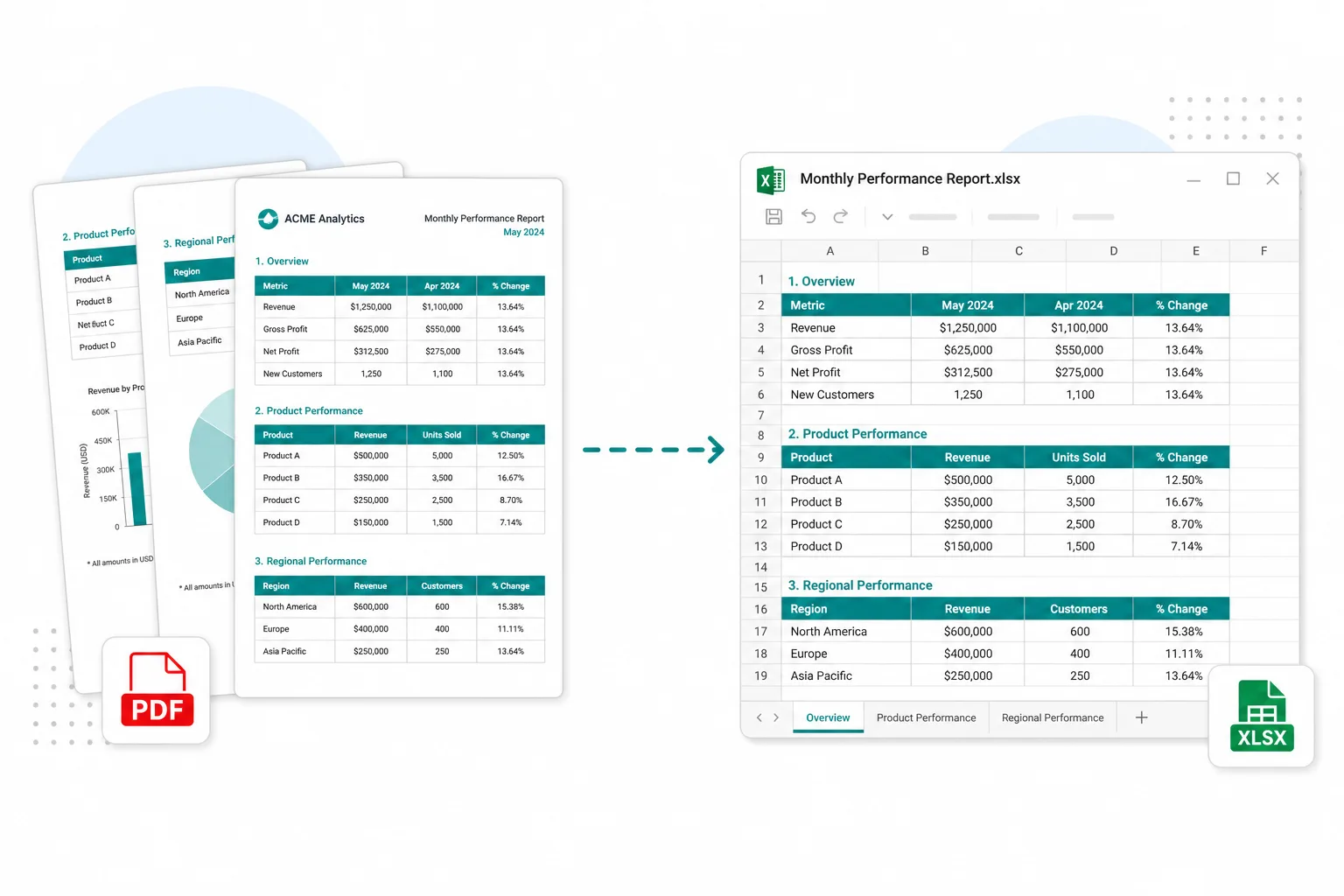Click 'North America' in the PDF regional table
Image resolution: width=1344 pixels, height=896 pixels.
coord(290,606)
